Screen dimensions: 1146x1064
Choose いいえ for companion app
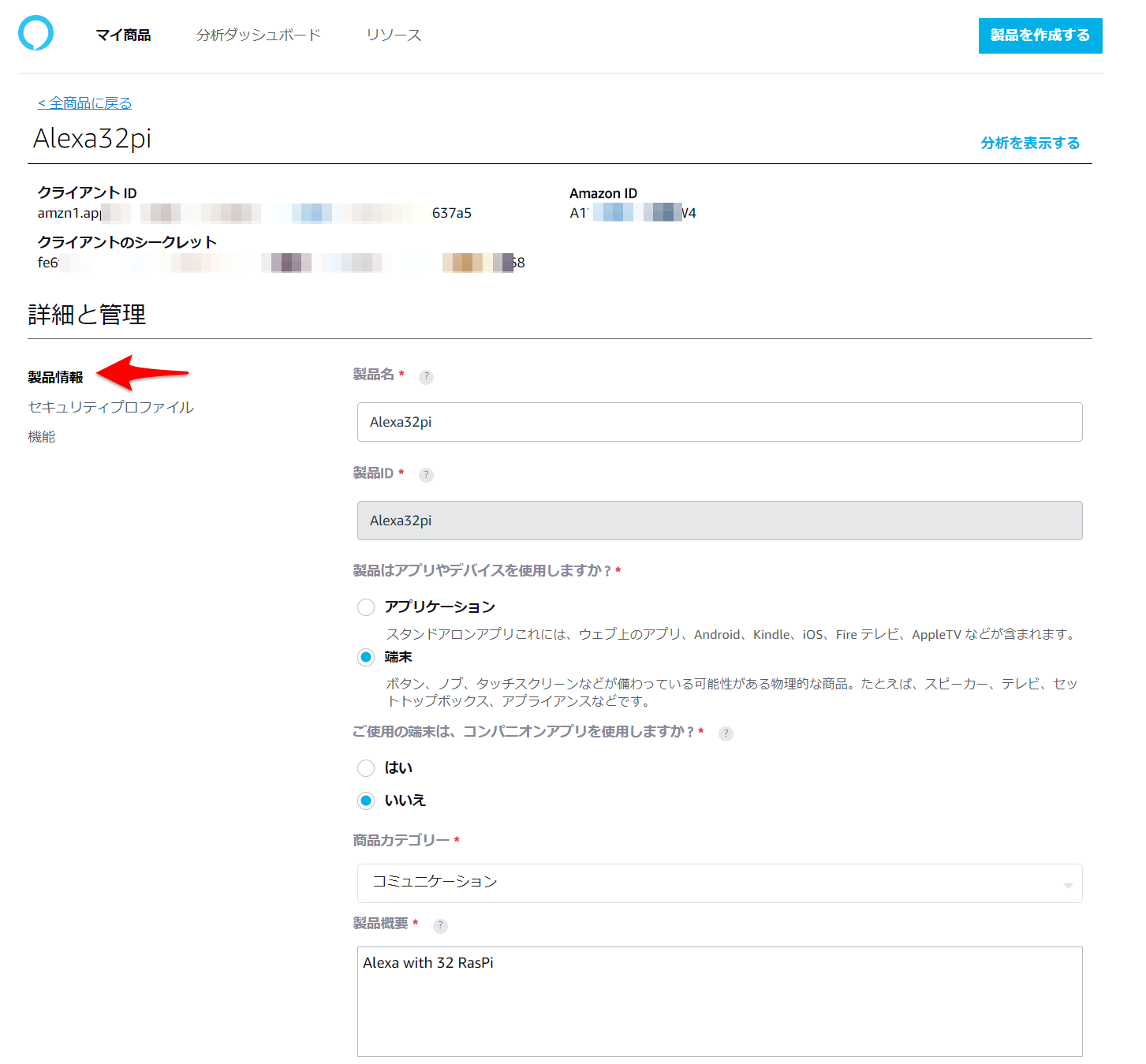[366, 801]
